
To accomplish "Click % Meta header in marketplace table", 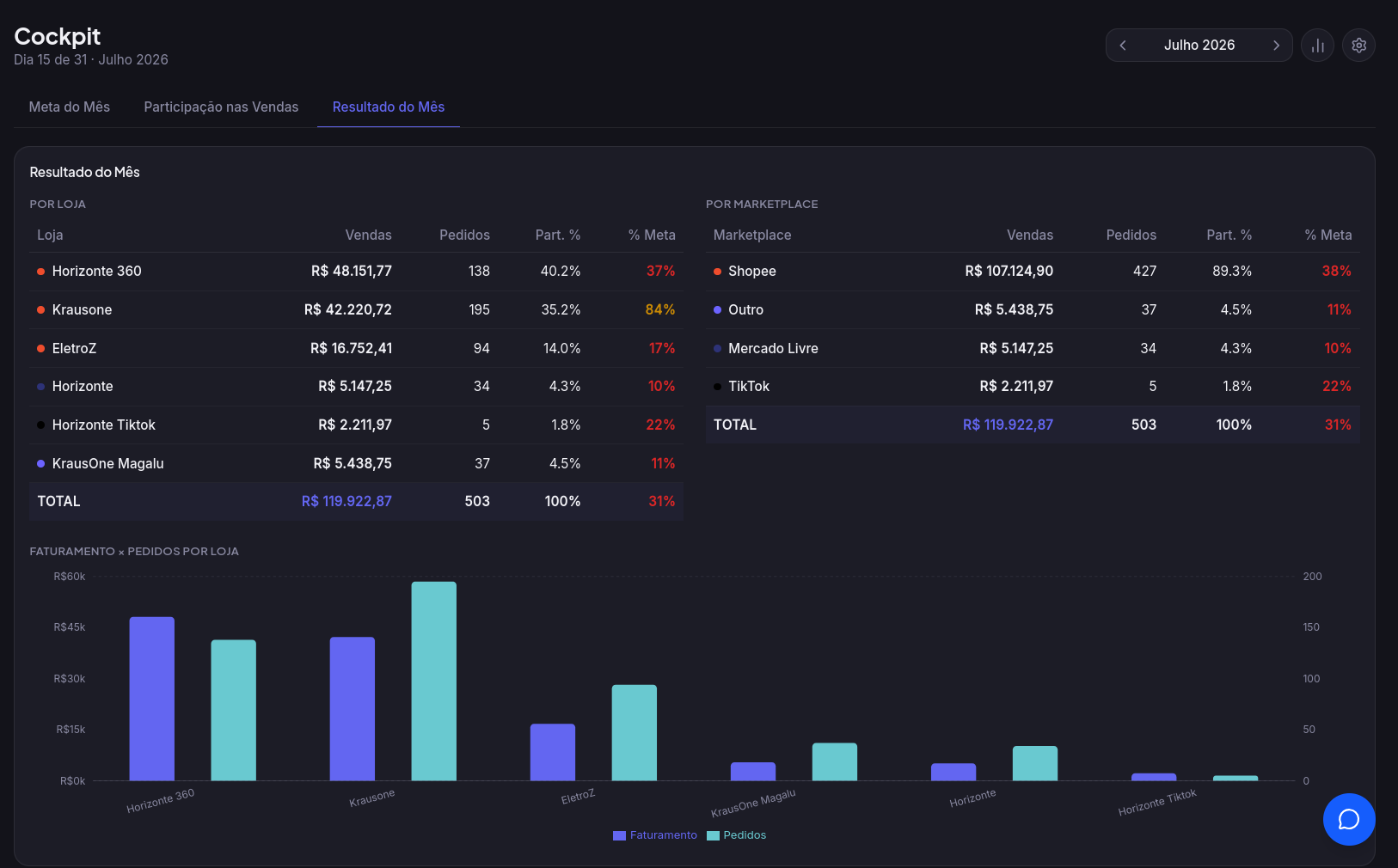I will pos(1328,235).
